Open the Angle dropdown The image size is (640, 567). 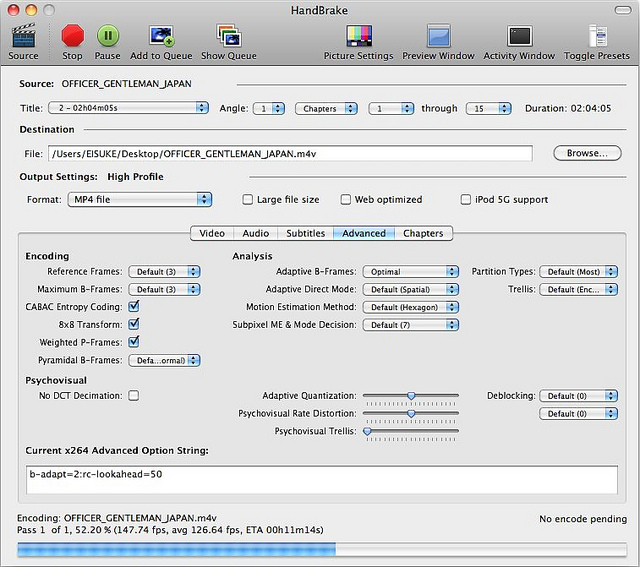269,109
